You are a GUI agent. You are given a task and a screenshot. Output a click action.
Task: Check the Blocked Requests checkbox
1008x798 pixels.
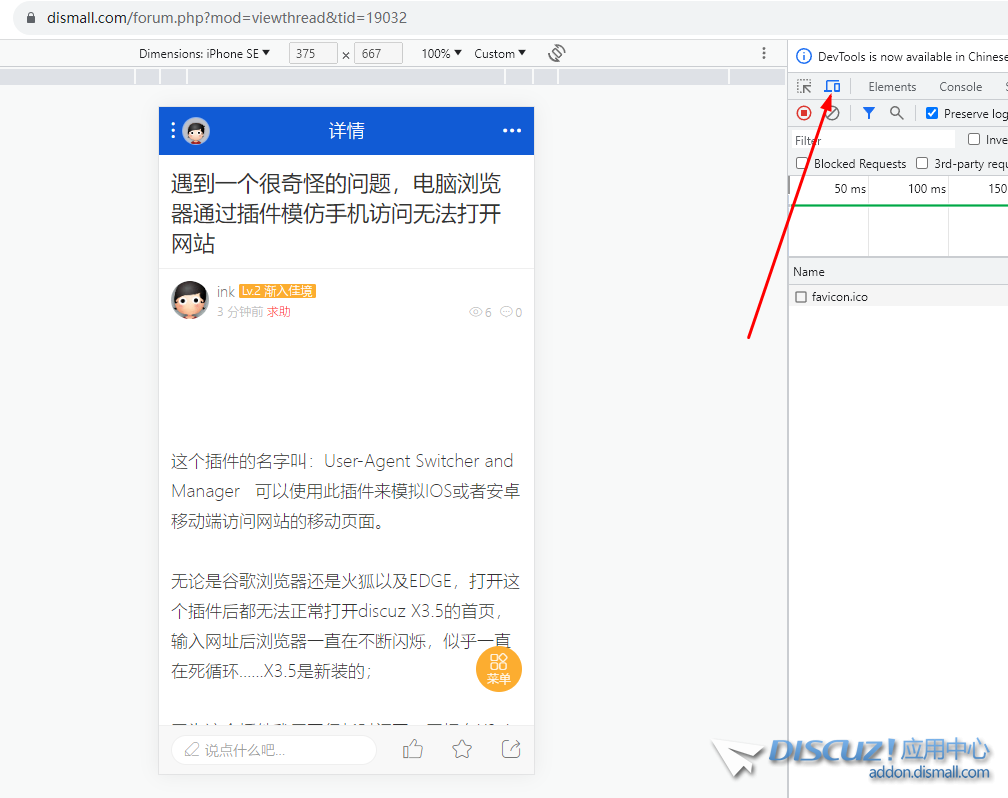(802, 163)
